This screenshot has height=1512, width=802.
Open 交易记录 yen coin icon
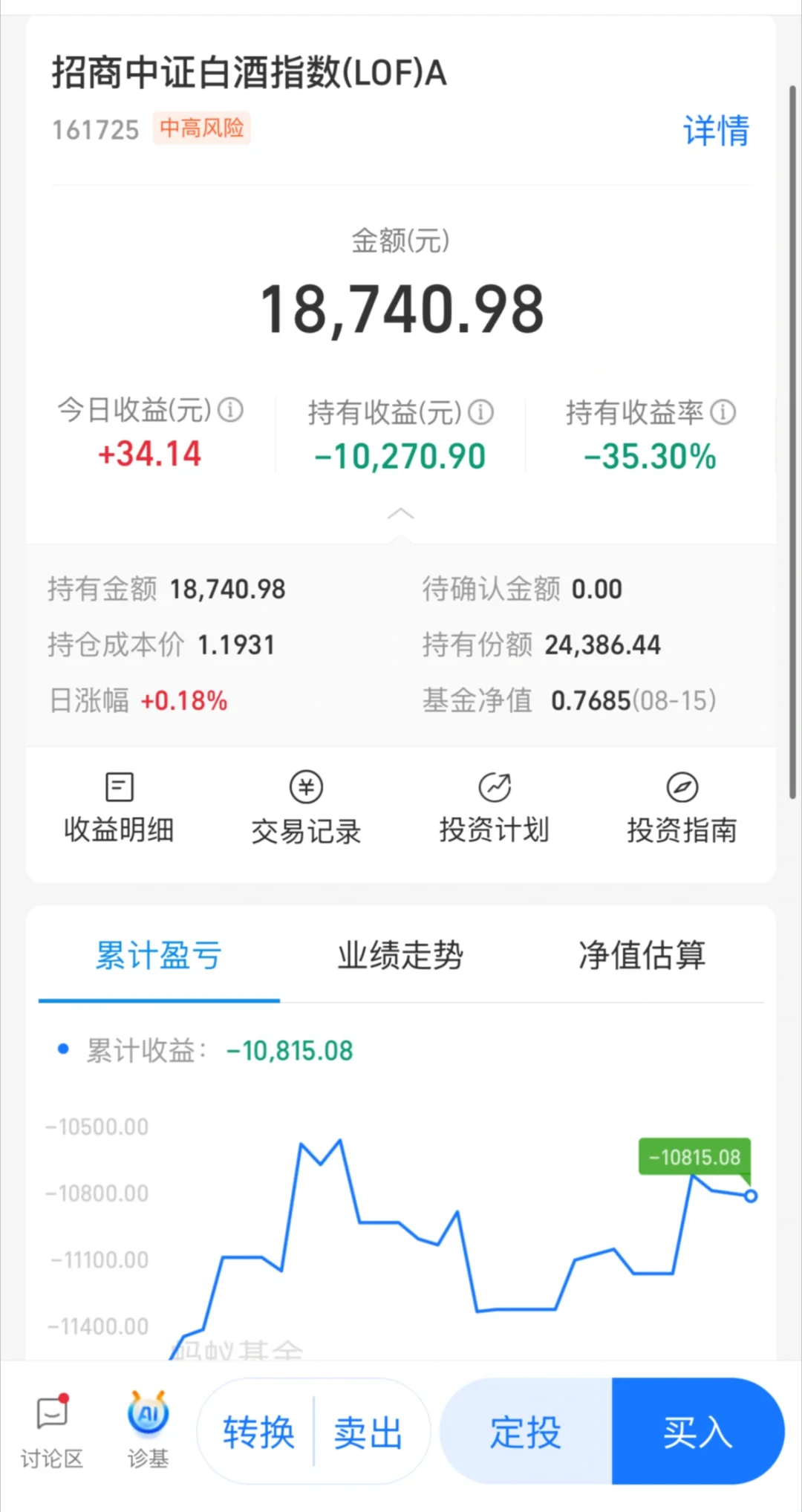click(306, 787)
